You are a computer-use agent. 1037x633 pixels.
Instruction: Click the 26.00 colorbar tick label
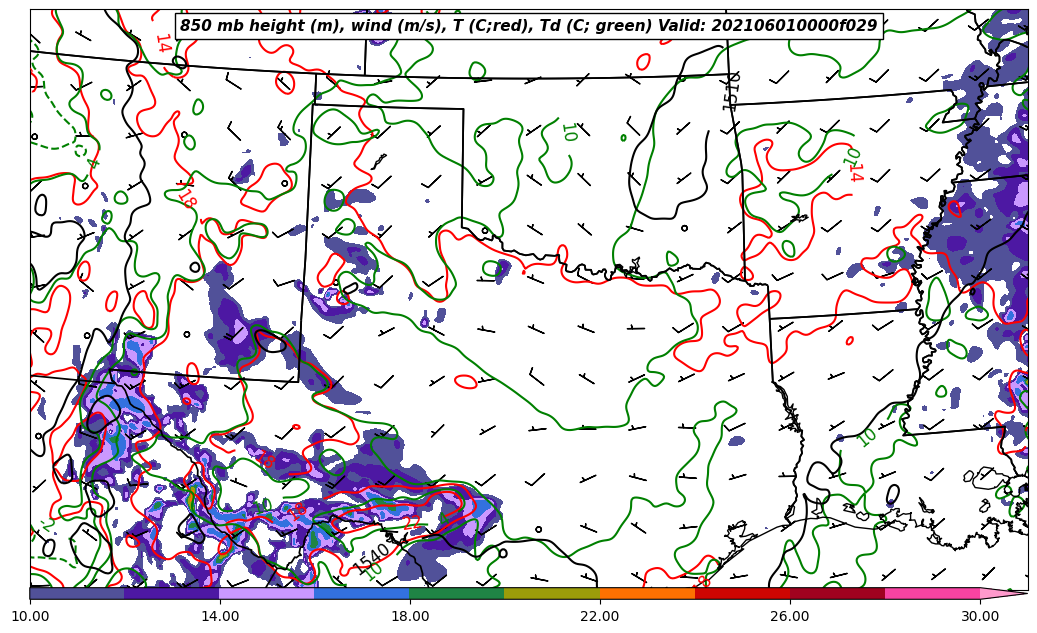tap(790, 616)
